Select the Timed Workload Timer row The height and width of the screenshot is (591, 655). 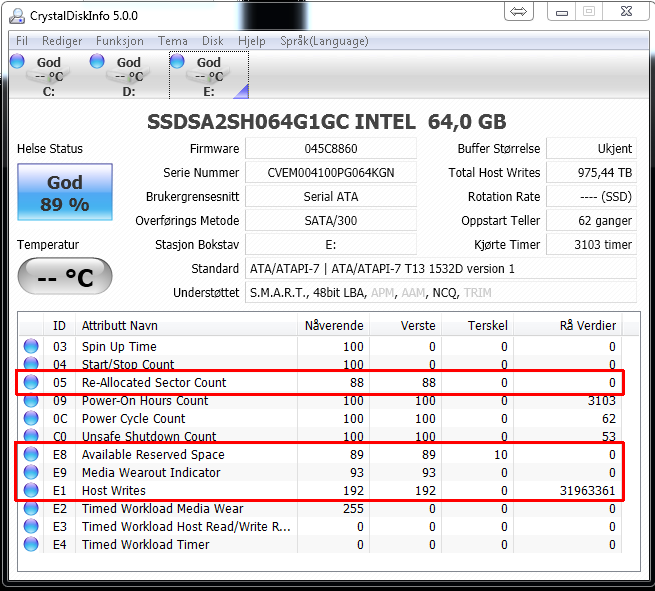pos(320,544)
